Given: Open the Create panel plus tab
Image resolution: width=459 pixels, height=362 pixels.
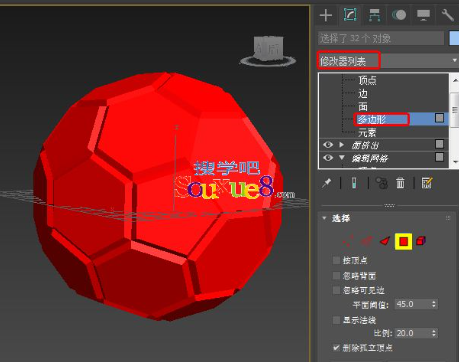Looking at the screenshot, I should (x=325, y=15).
